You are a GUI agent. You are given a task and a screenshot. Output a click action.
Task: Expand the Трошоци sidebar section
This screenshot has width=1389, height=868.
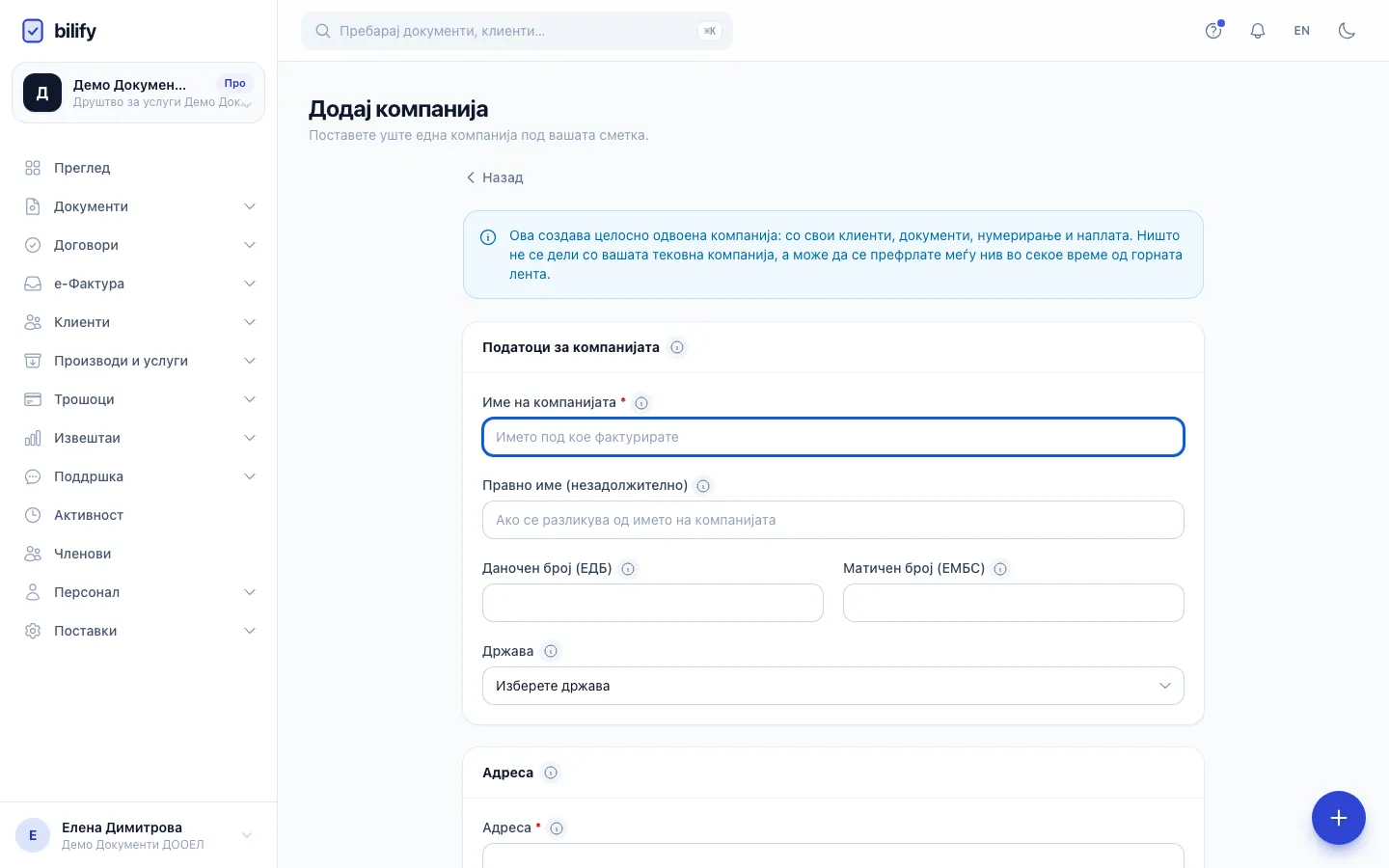(138, 399)
